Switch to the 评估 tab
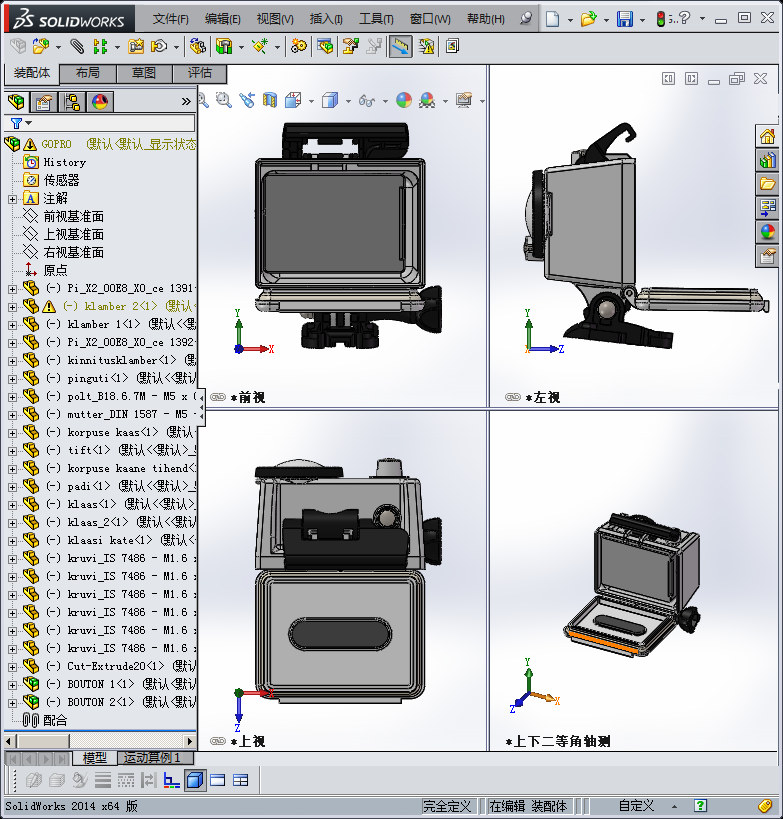783x819 pixels. pos(200,73)
